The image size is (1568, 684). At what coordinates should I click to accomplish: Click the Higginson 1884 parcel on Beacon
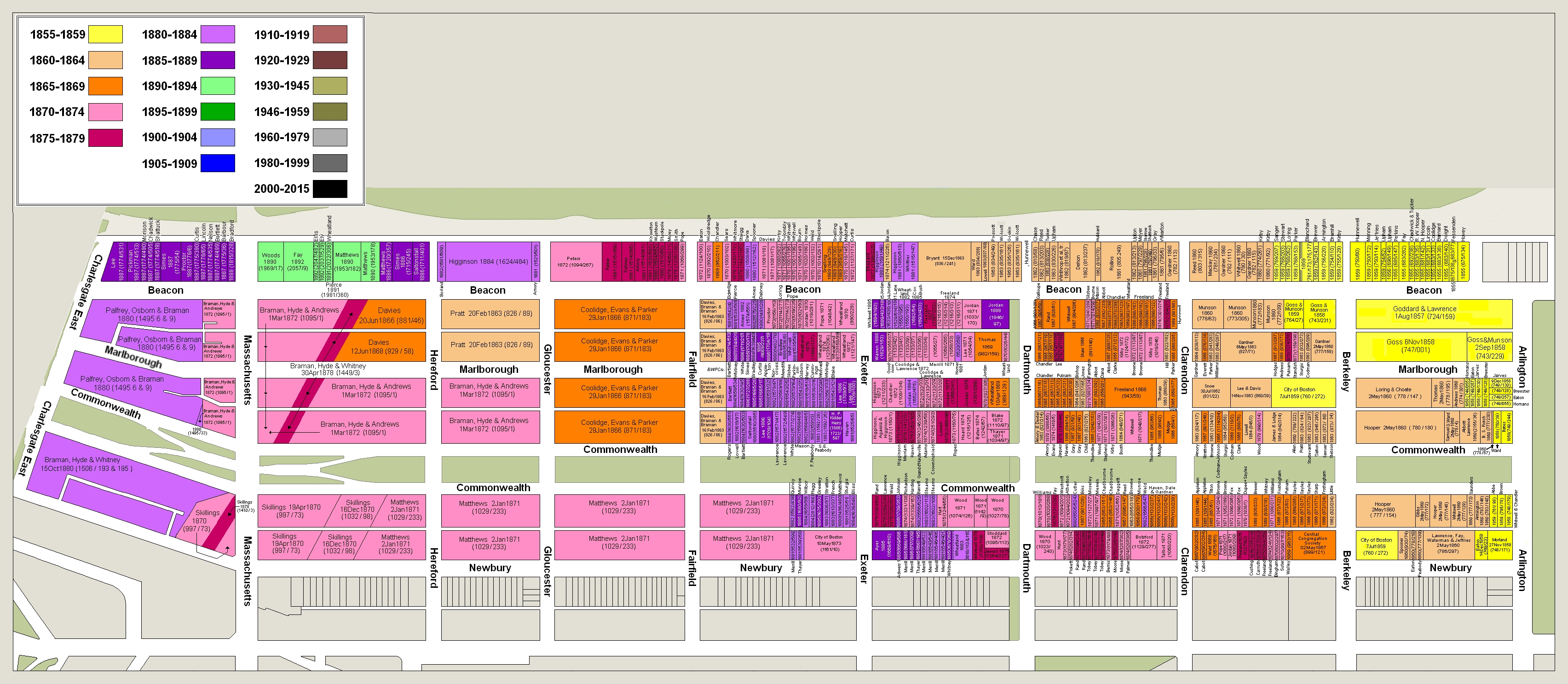[x=488, y=261]
